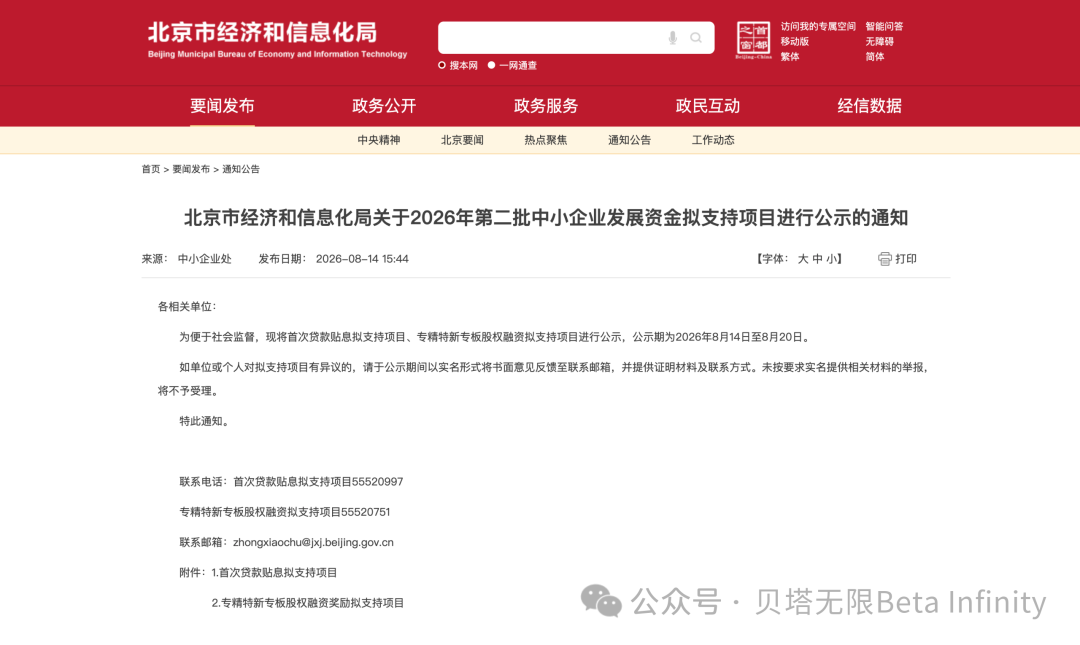Open the 经信数据 main navigation tab
The image size is (1080, 645).
click(870, 105)
